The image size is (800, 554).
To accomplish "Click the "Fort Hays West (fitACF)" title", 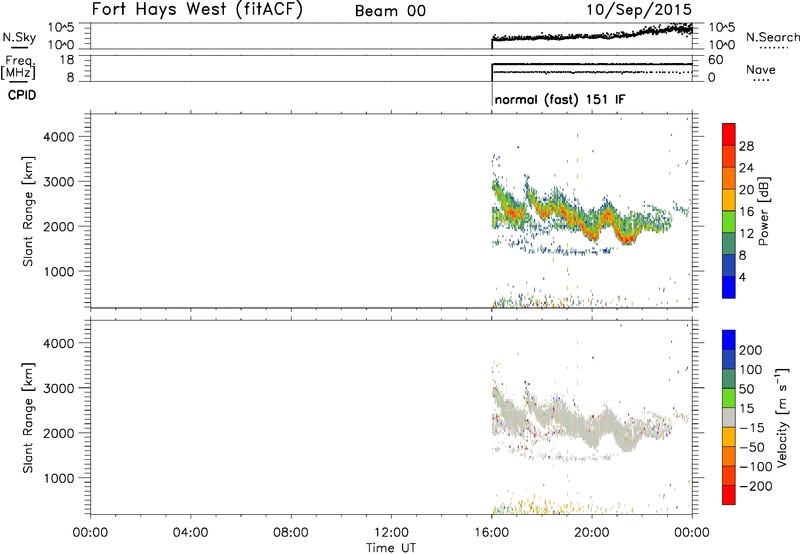I will tap(197, 9).
